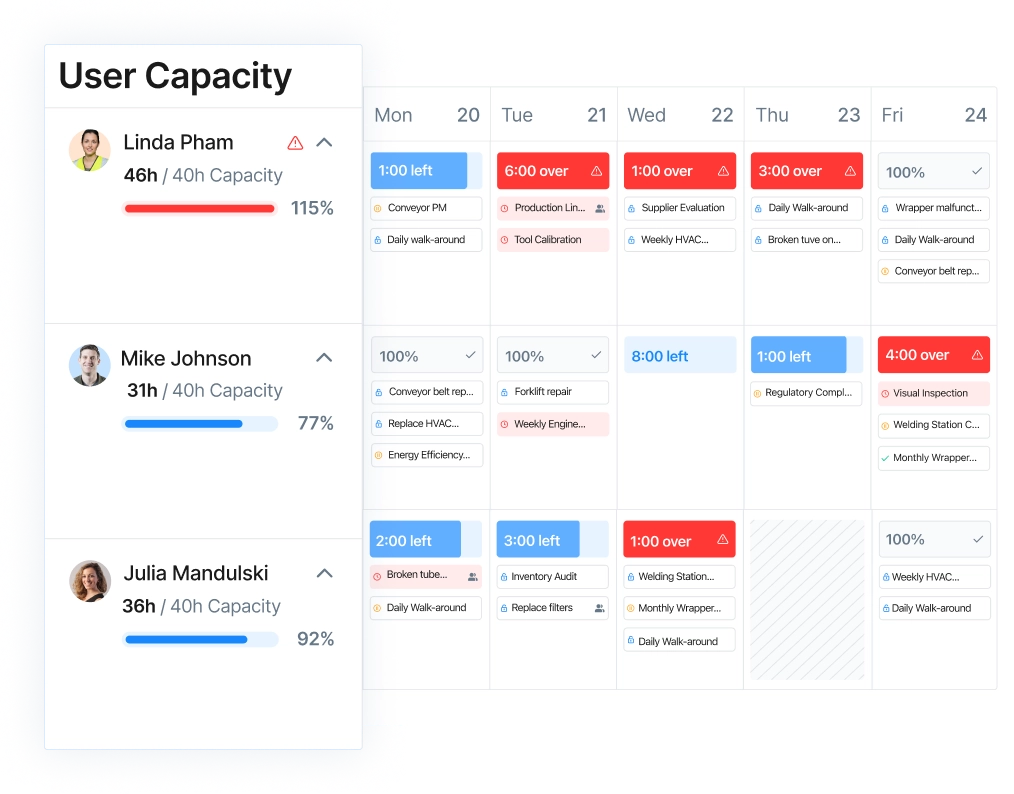
Task: Click Linda Pham's red capacity progress bar
Action: pos(199,208)
